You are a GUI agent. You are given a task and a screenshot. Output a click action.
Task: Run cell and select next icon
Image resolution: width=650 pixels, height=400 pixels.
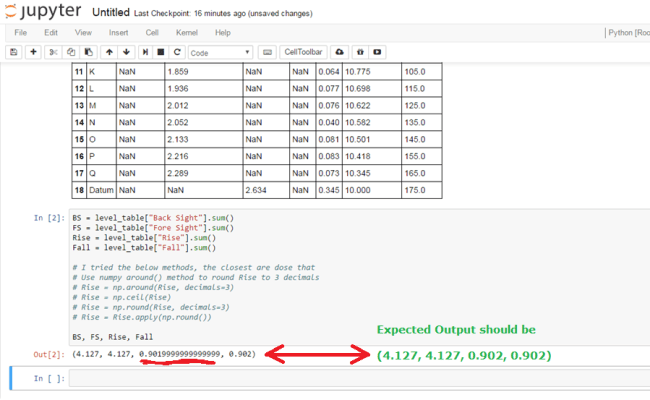pyautogui.click(x=145, y=52)
